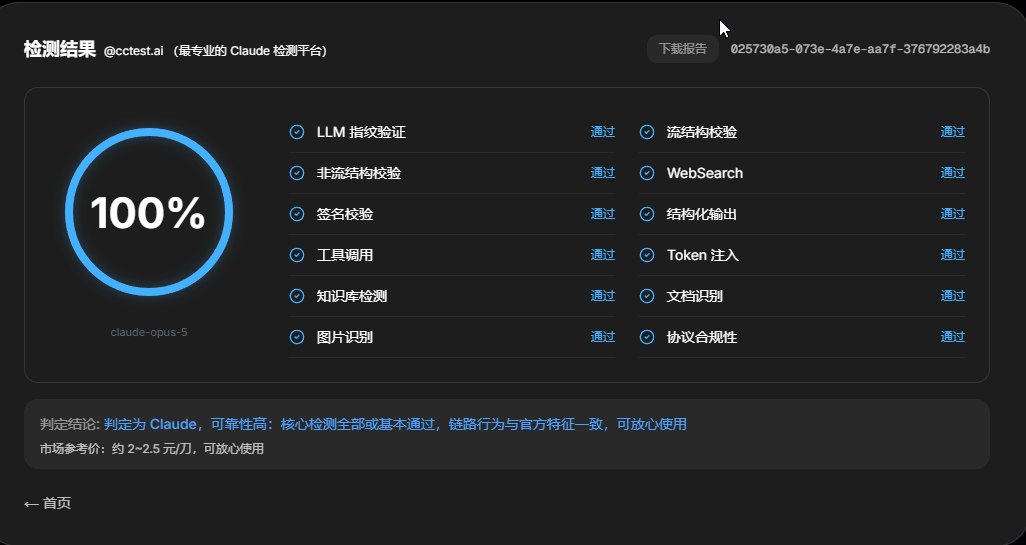Click the 结构化输出 label
Viewport: 1026px width, 545px height.
702,214
